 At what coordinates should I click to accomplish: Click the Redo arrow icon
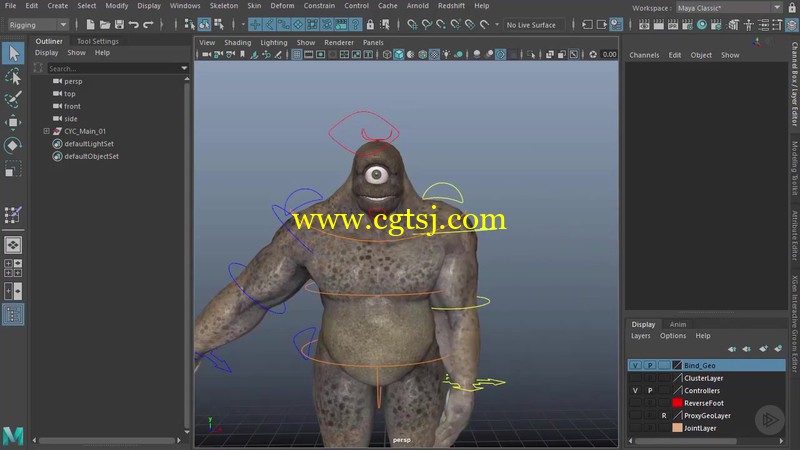click(148, 24)
